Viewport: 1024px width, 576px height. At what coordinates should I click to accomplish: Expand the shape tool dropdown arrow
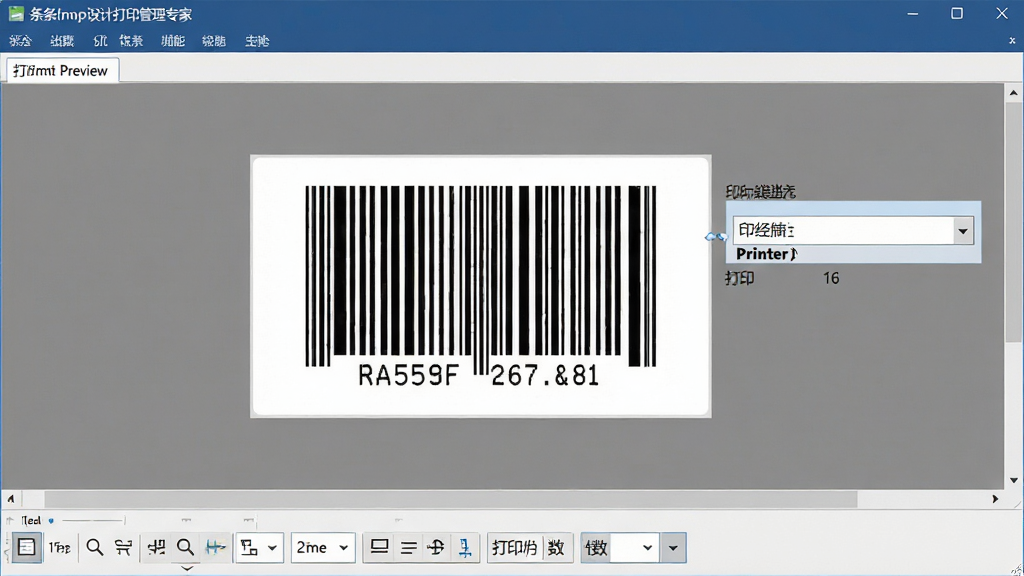click(272, 548)
